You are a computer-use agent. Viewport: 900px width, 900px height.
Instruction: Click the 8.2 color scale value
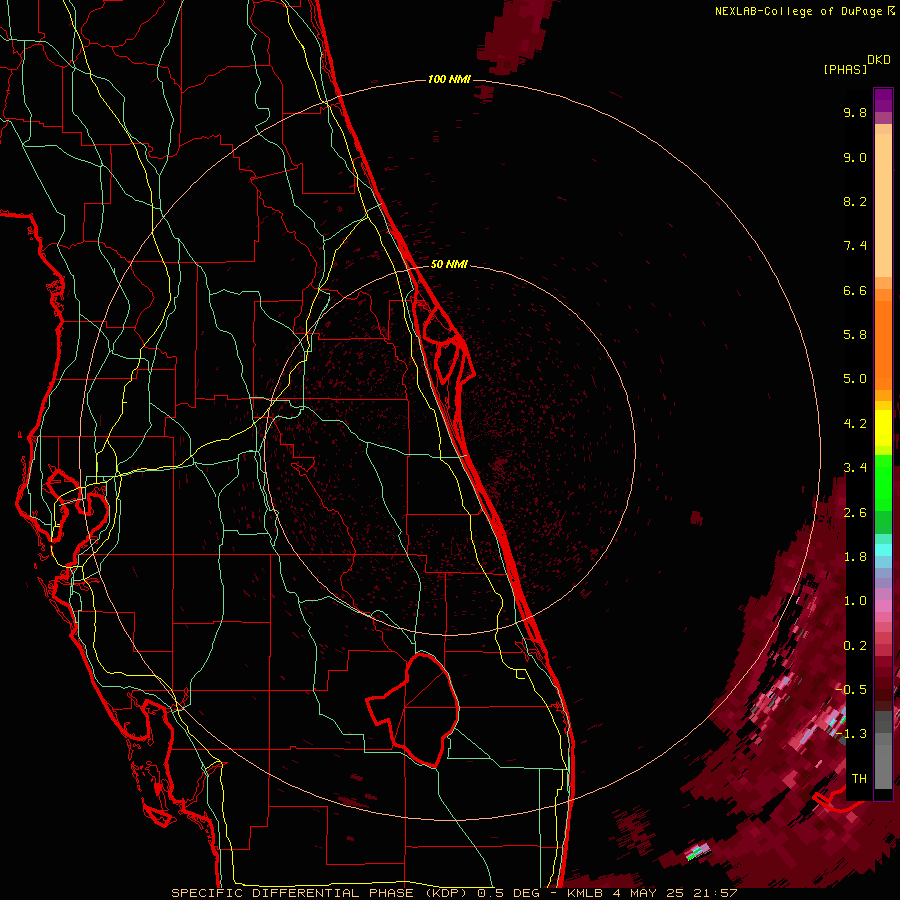[x=855, y=201]
